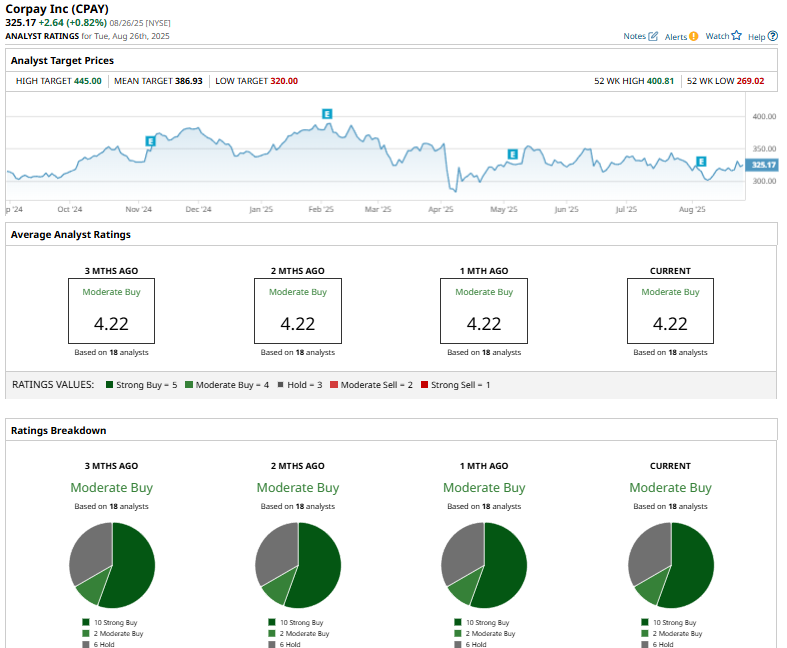Click '6 Hold' under 2 MTHS AGO pie
Screen dimensions: 787x648
click(290, 644)
